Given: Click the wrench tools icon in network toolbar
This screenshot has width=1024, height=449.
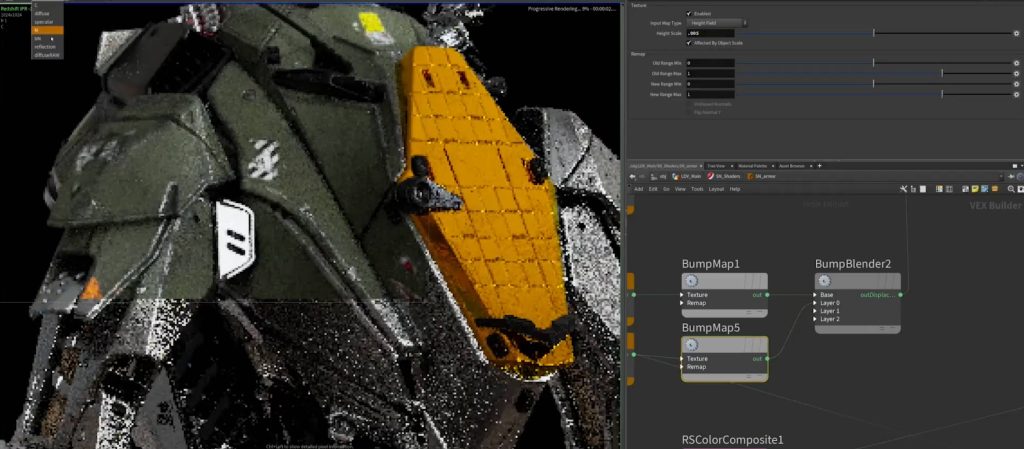Looking at the screenshot, I should pos(903,189).
